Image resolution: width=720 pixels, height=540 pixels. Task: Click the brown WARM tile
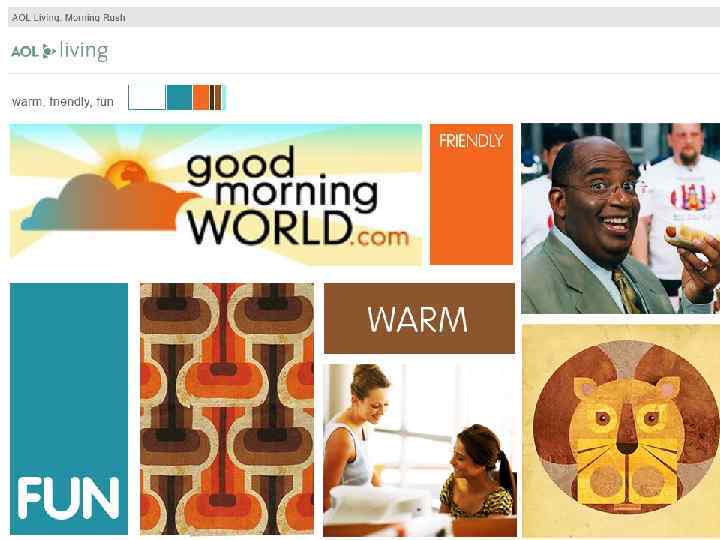pos(419,319)
